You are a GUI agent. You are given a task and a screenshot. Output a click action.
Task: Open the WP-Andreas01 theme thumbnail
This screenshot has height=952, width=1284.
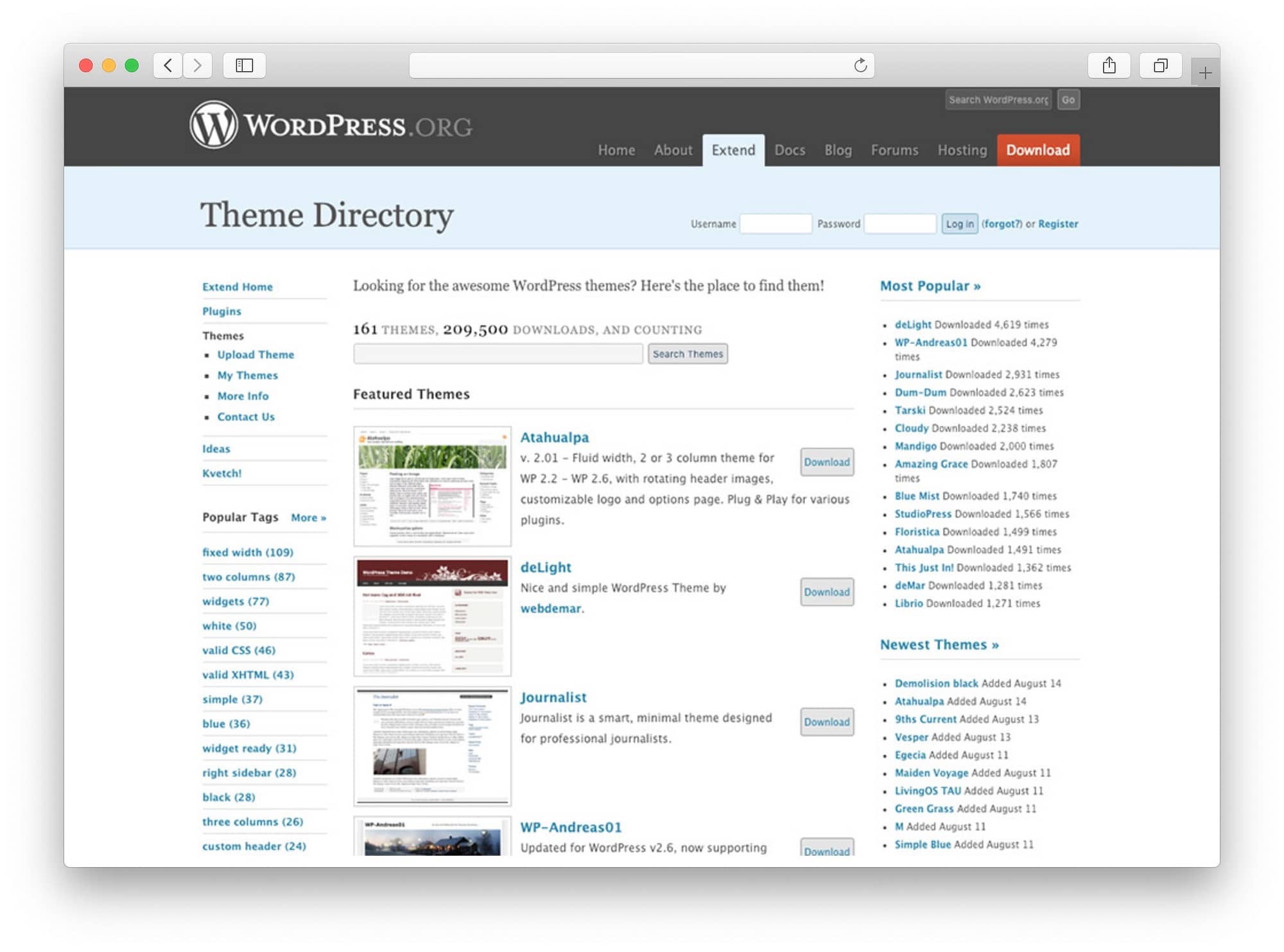pyautogui.click(x=433, y=836)
